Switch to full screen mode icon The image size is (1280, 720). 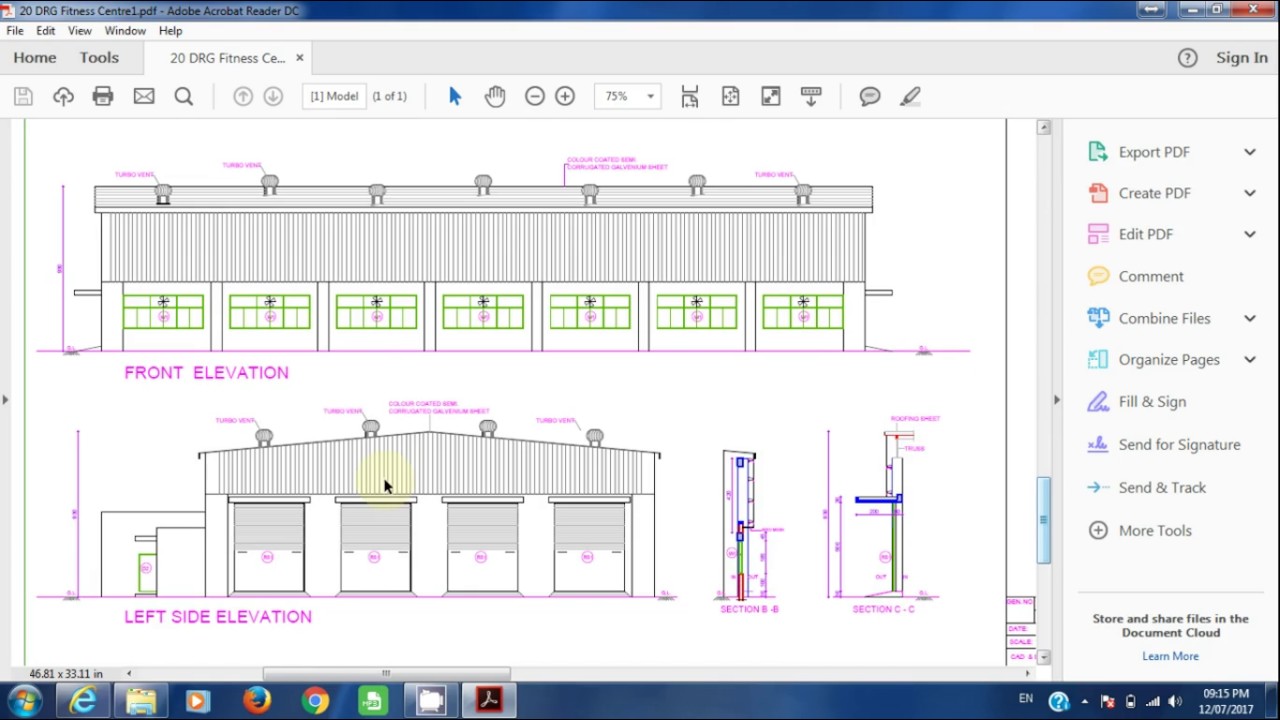770,96
